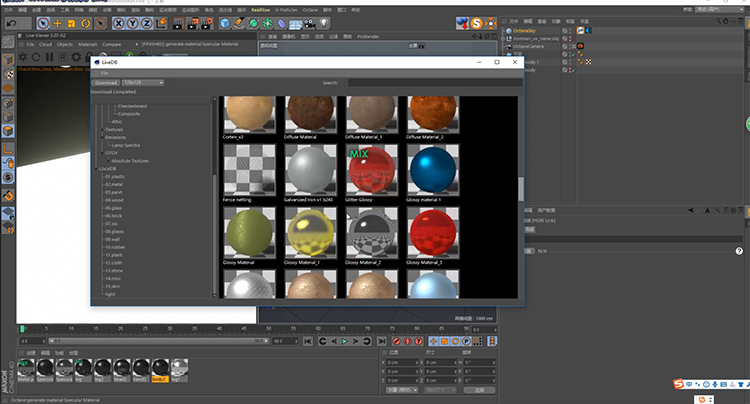Focus the LiveDB Search field

point(434,83)
